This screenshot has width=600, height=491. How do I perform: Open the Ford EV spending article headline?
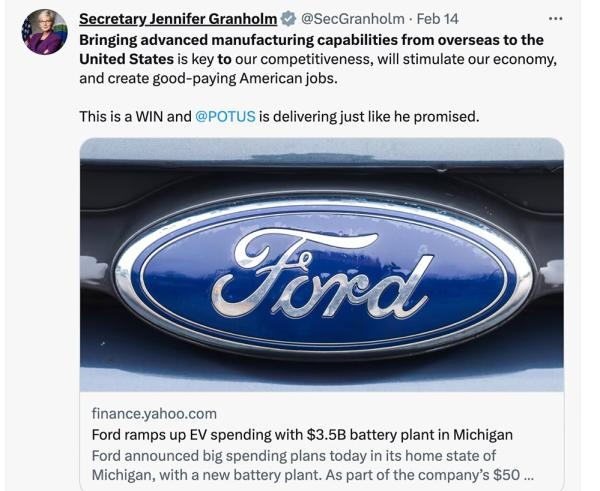pyautogui.click(x=302, y=434)
